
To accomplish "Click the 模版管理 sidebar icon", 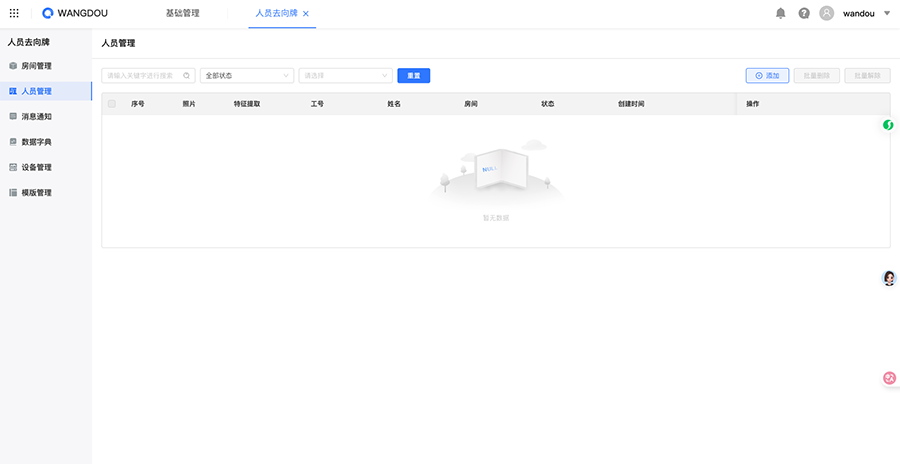I will click(13, 192).
